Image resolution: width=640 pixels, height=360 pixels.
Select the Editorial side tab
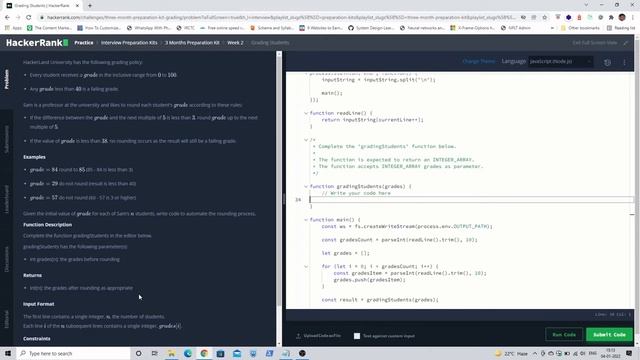point(6,319)
